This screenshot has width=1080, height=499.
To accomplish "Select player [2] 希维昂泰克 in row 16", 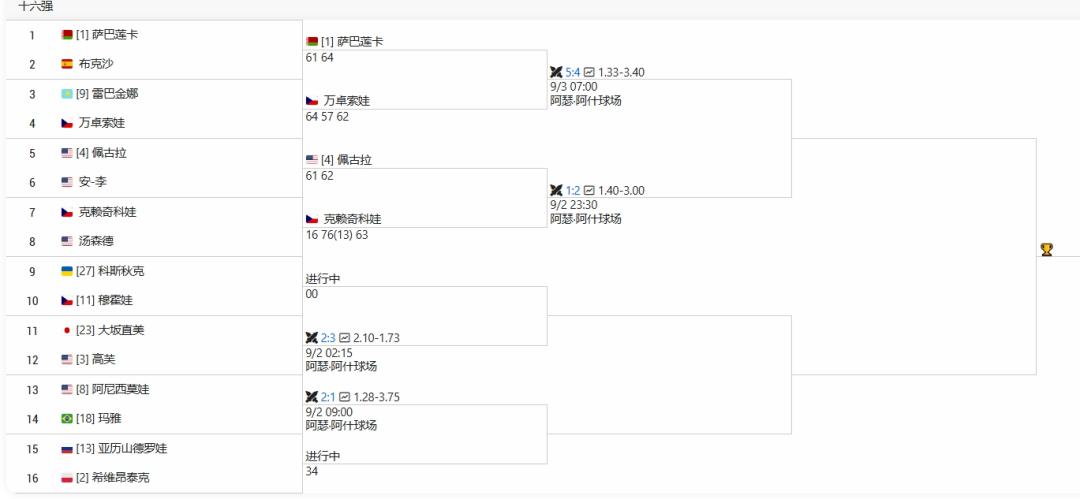I will pos(112,478).
